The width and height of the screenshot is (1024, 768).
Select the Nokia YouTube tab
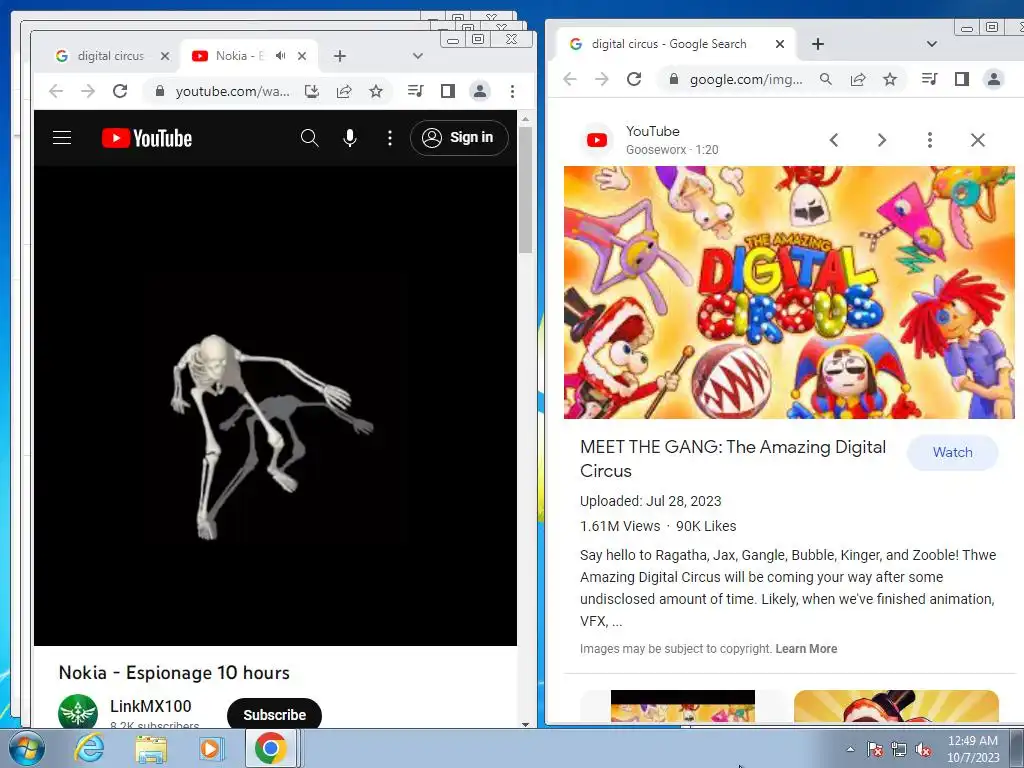[240, 56]
